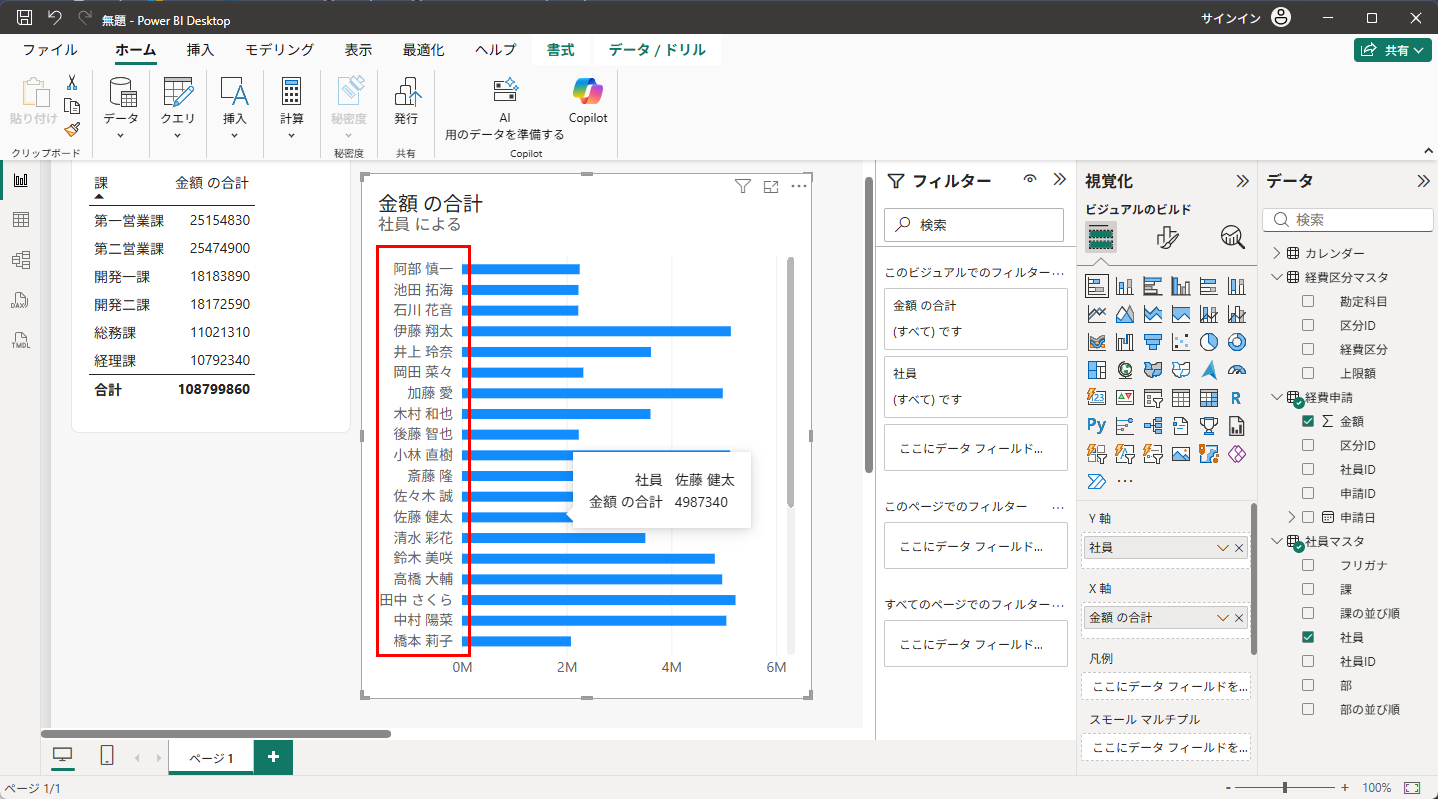Collapse the 経費申請 table
The height and width of the screenshot is (799, 1438).
1277,397
